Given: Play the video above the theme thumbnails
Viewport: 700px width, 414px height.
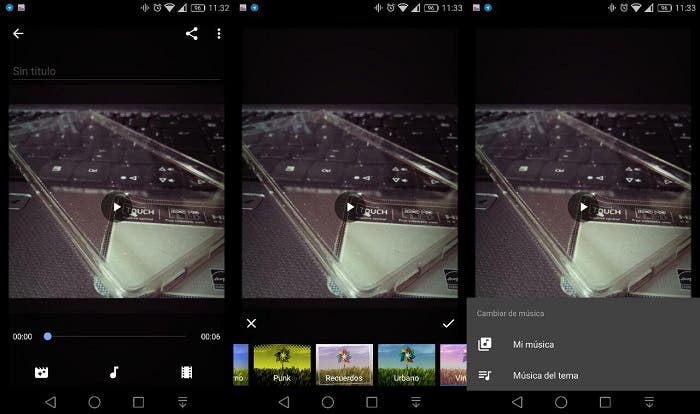Looking at the screenshot, I should pyautogui.click(x=349, y=207).
